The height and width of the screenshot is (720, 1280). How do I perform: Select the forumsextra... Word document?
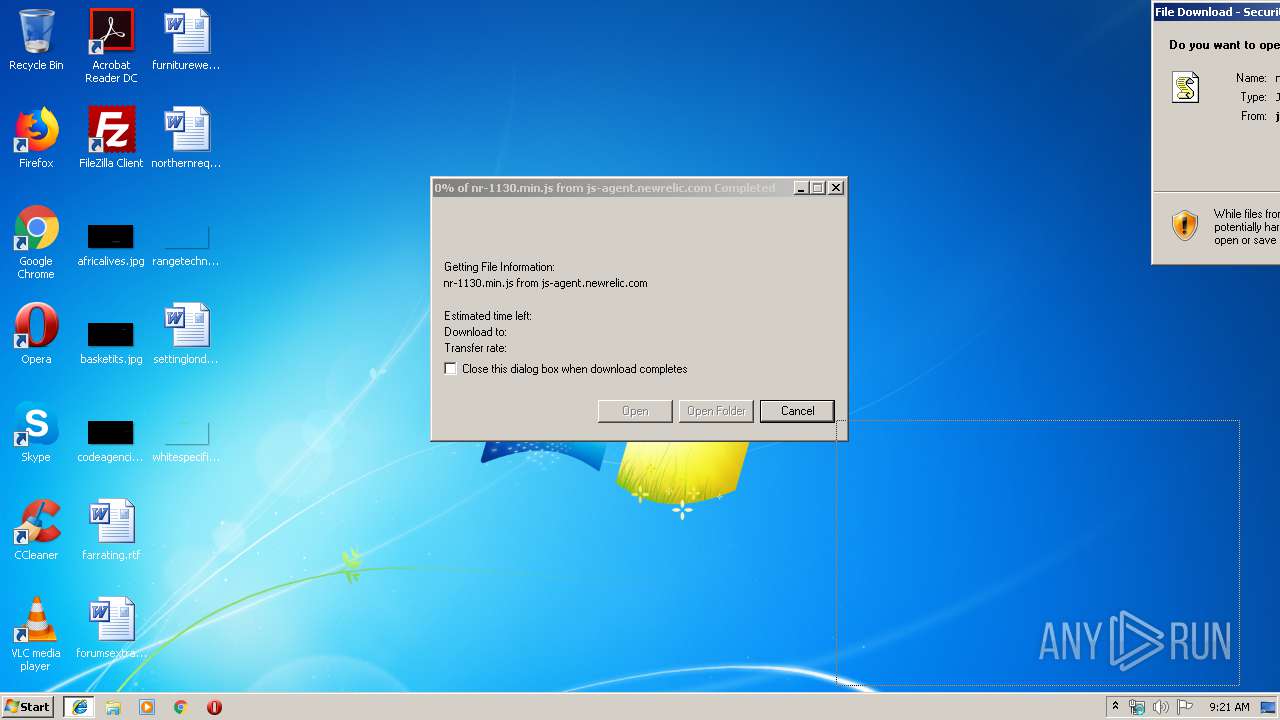pos(111,628)
